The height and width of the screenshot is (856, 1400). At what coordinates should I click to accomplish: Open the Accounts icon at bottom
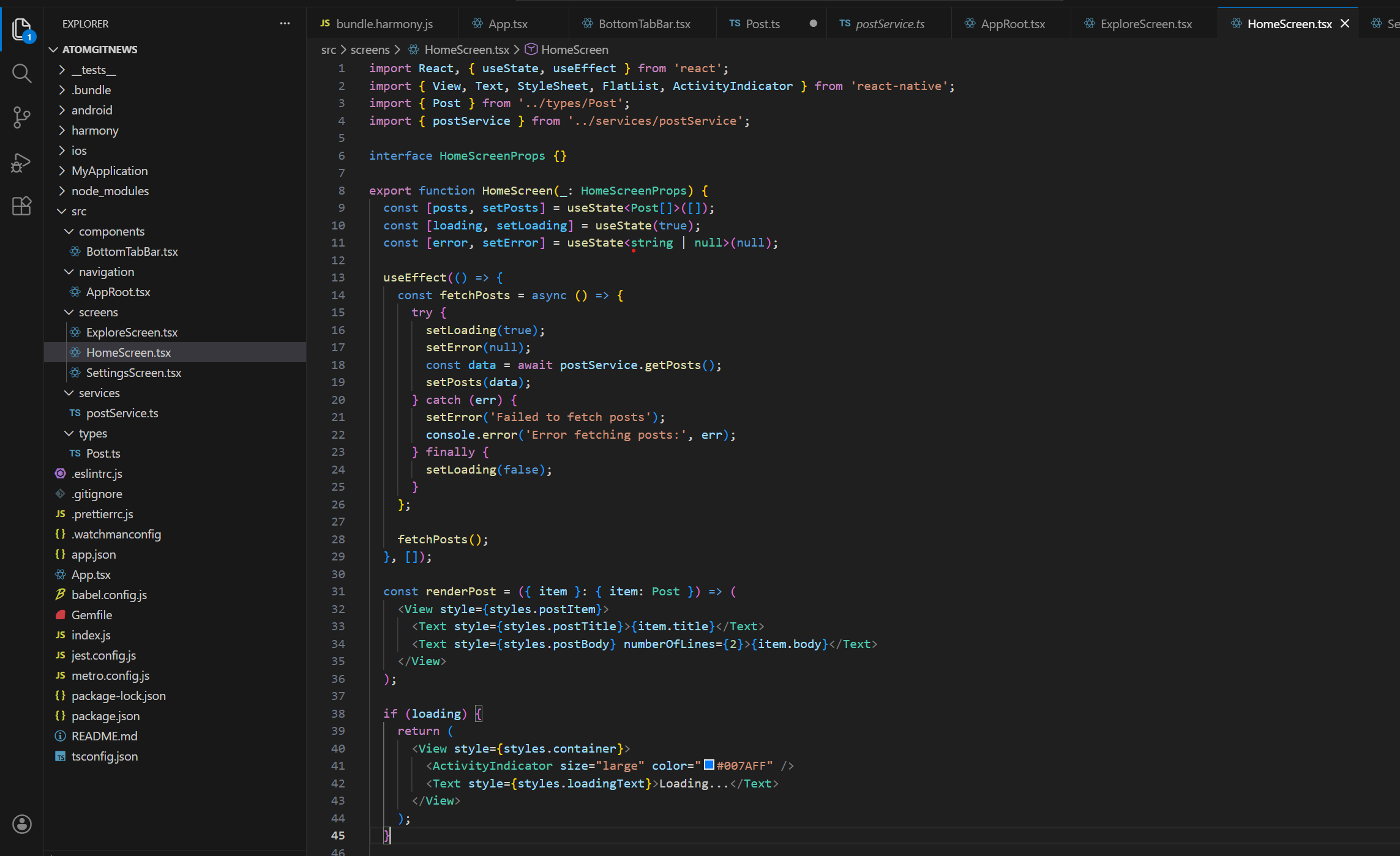coord(21,824)
